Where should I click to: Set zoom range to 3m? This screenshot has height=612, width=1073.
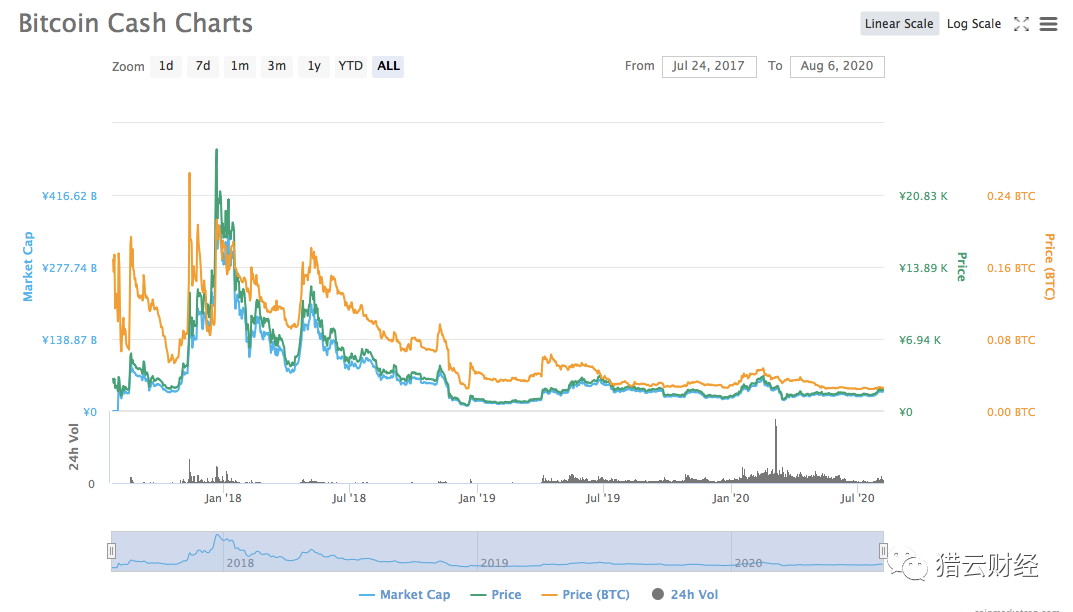(276, 66)
